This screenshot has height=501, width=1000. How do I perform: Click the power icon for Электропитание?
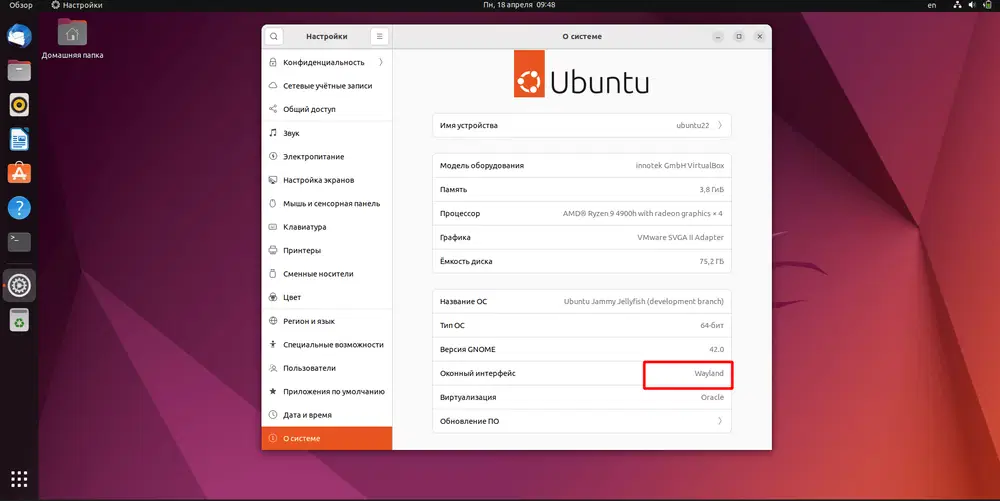(273, 156)
